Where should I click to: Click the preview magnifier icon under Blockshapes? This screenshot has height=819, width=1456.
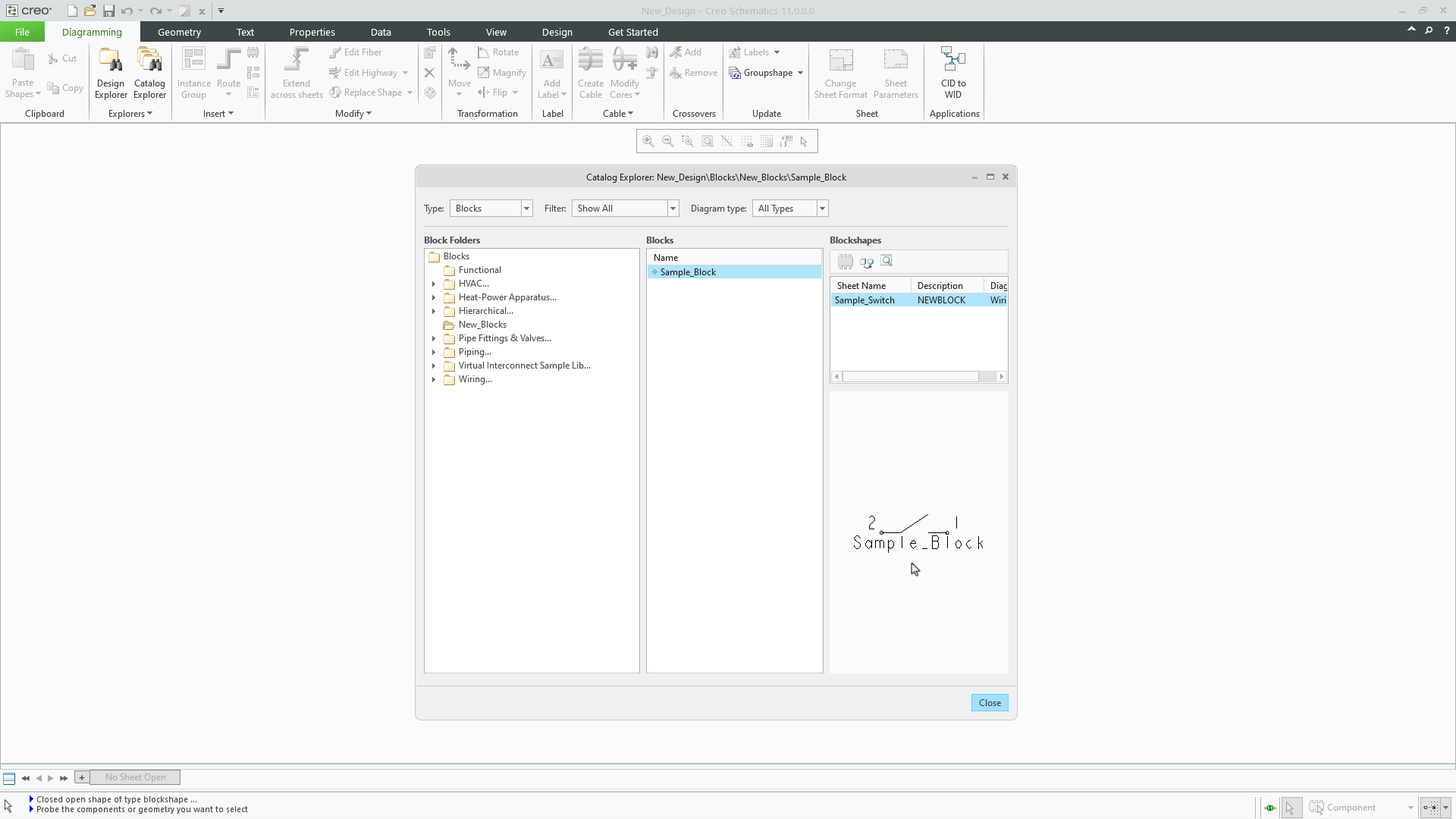click(886, 262)
